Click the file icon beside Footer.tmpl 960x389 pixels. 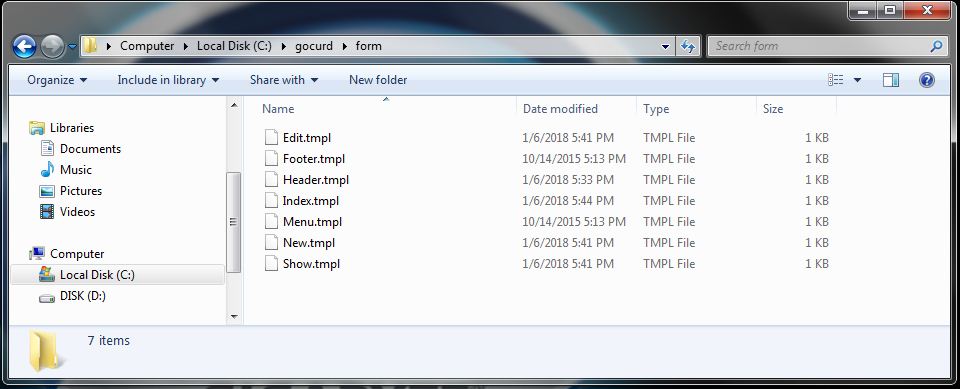271,158
